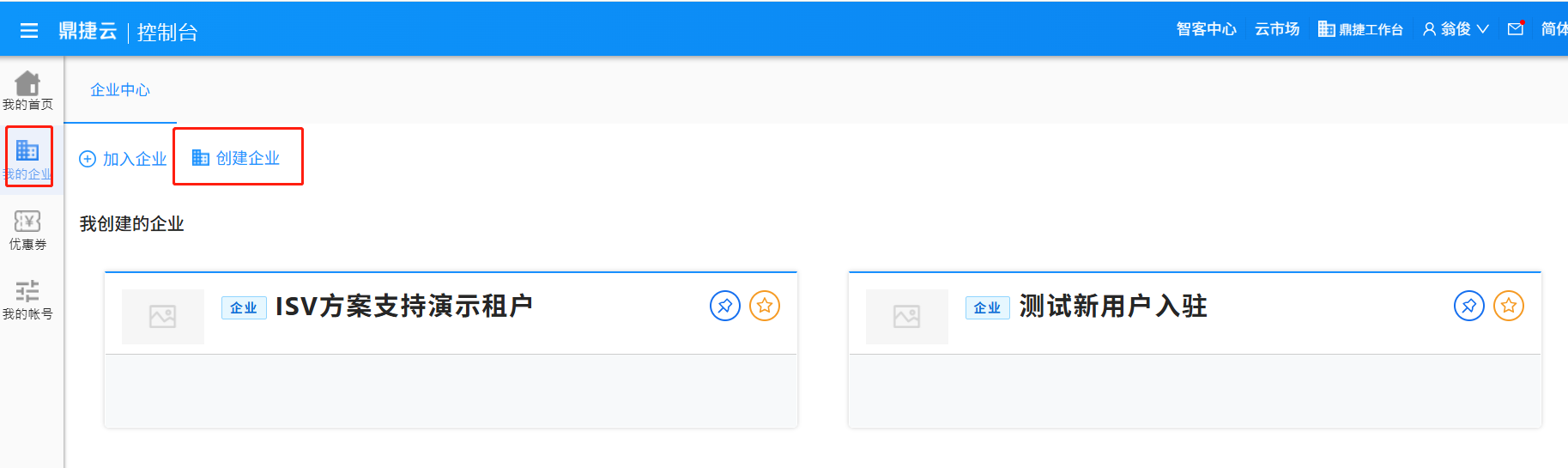The image size is (1568, 468).
Task: Open the 测试新用户入驻 enterprise title
Action: 1113,306
